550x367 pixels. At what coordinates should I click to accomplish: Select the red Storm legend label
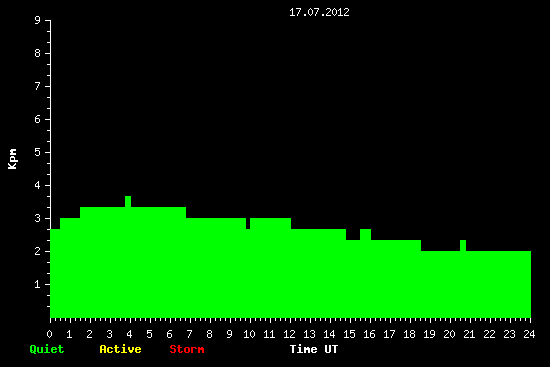coord(187,349)
